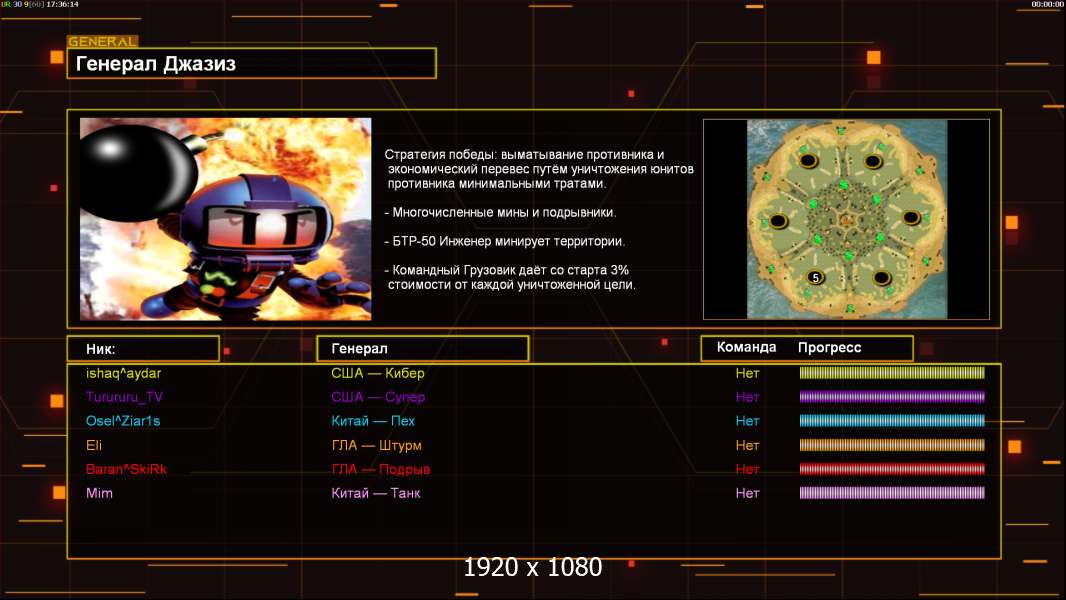This screenshot has width=1066, height=600.
Task: Open Китай — Пех general selection
Action: pyautogui.click(x=373, y=421)
